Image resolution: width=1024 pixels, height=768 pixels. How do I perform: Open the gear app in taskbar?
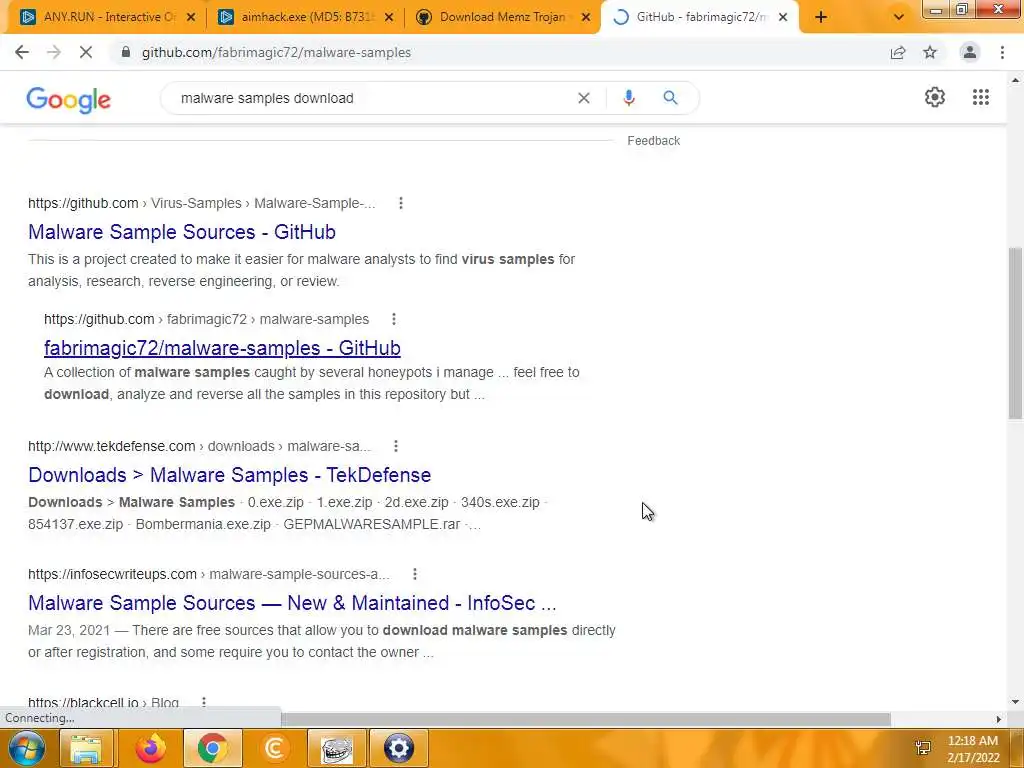pos(399,748)
